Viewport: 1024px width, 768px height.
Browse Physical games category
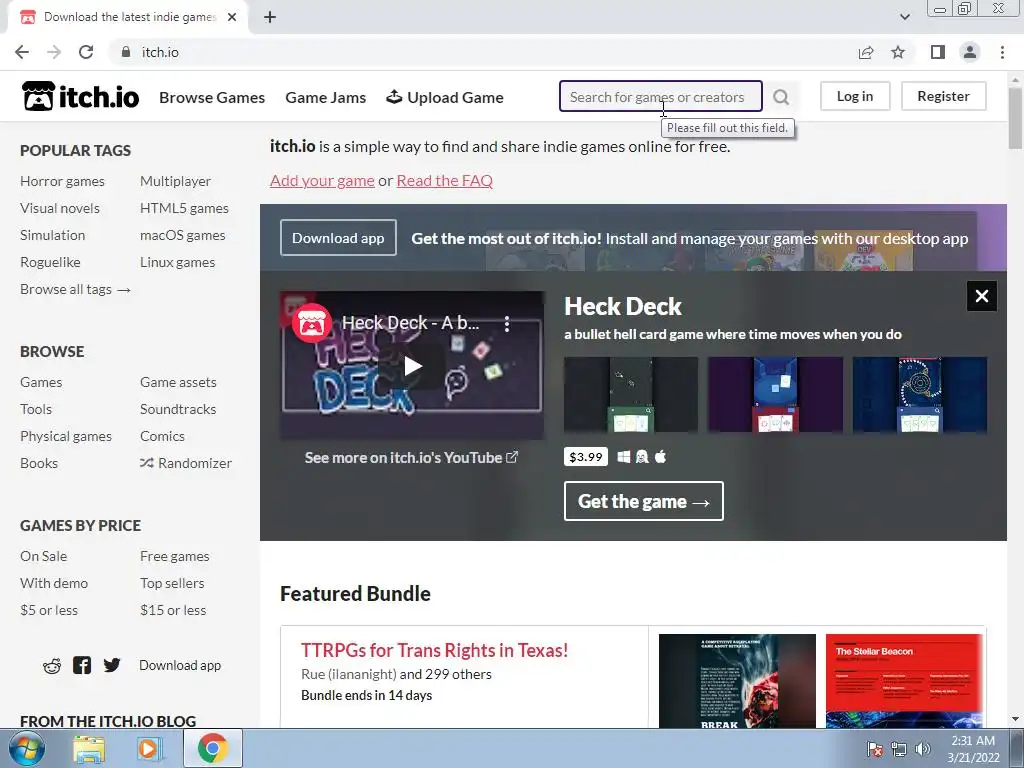(x=66, y=436)
